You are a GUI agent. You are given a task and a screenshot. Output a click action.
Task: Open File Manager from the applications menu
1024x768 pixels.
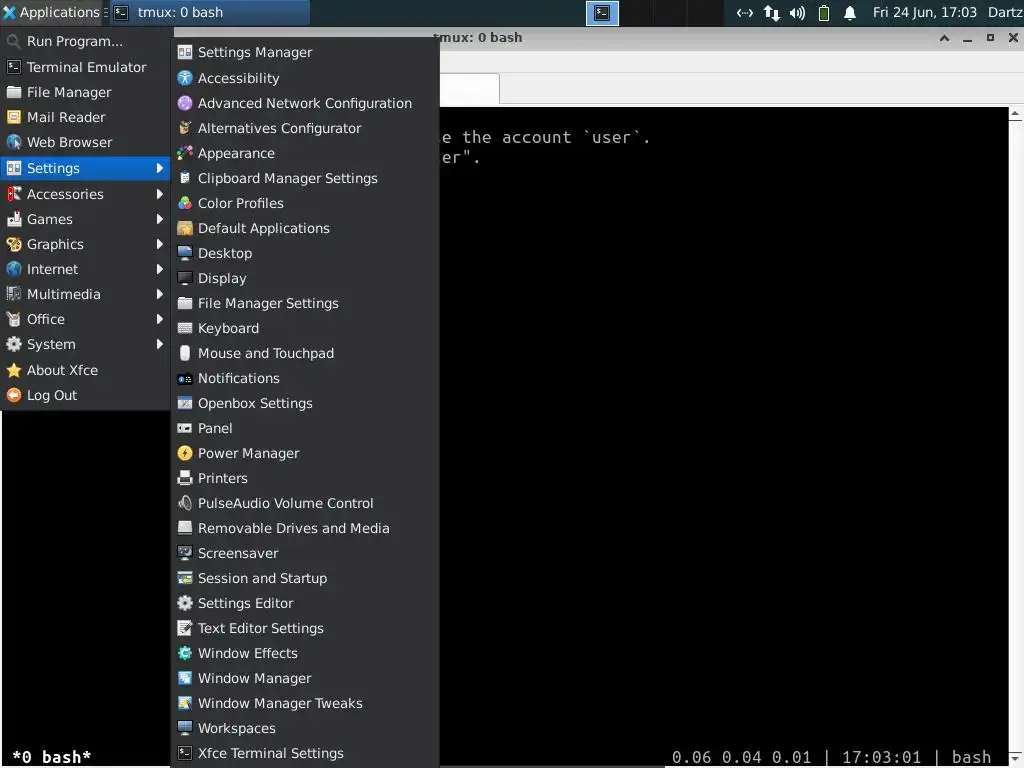point(86,92)
